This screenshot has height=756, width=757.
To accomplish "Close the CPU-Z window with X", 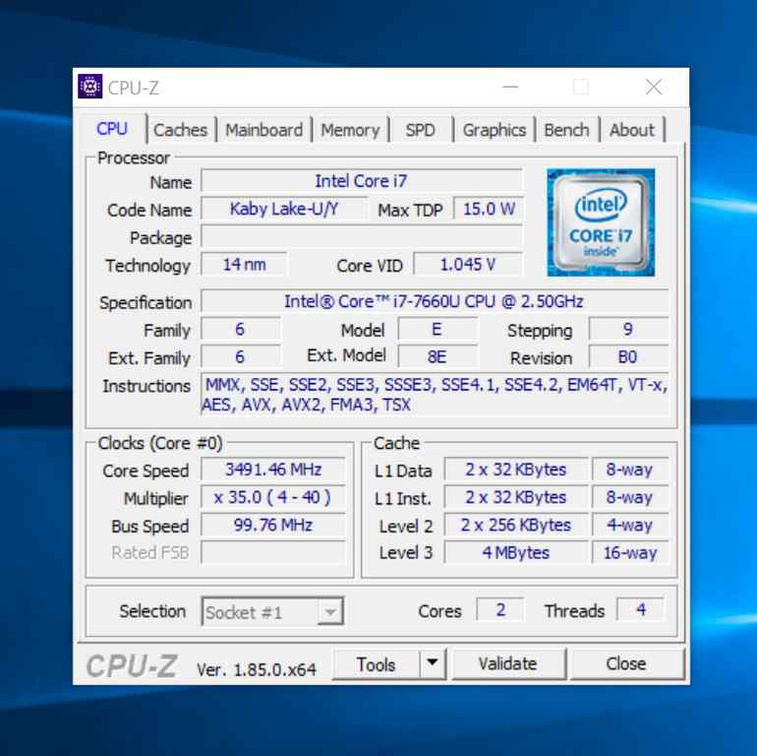I will tap(654, 87).
